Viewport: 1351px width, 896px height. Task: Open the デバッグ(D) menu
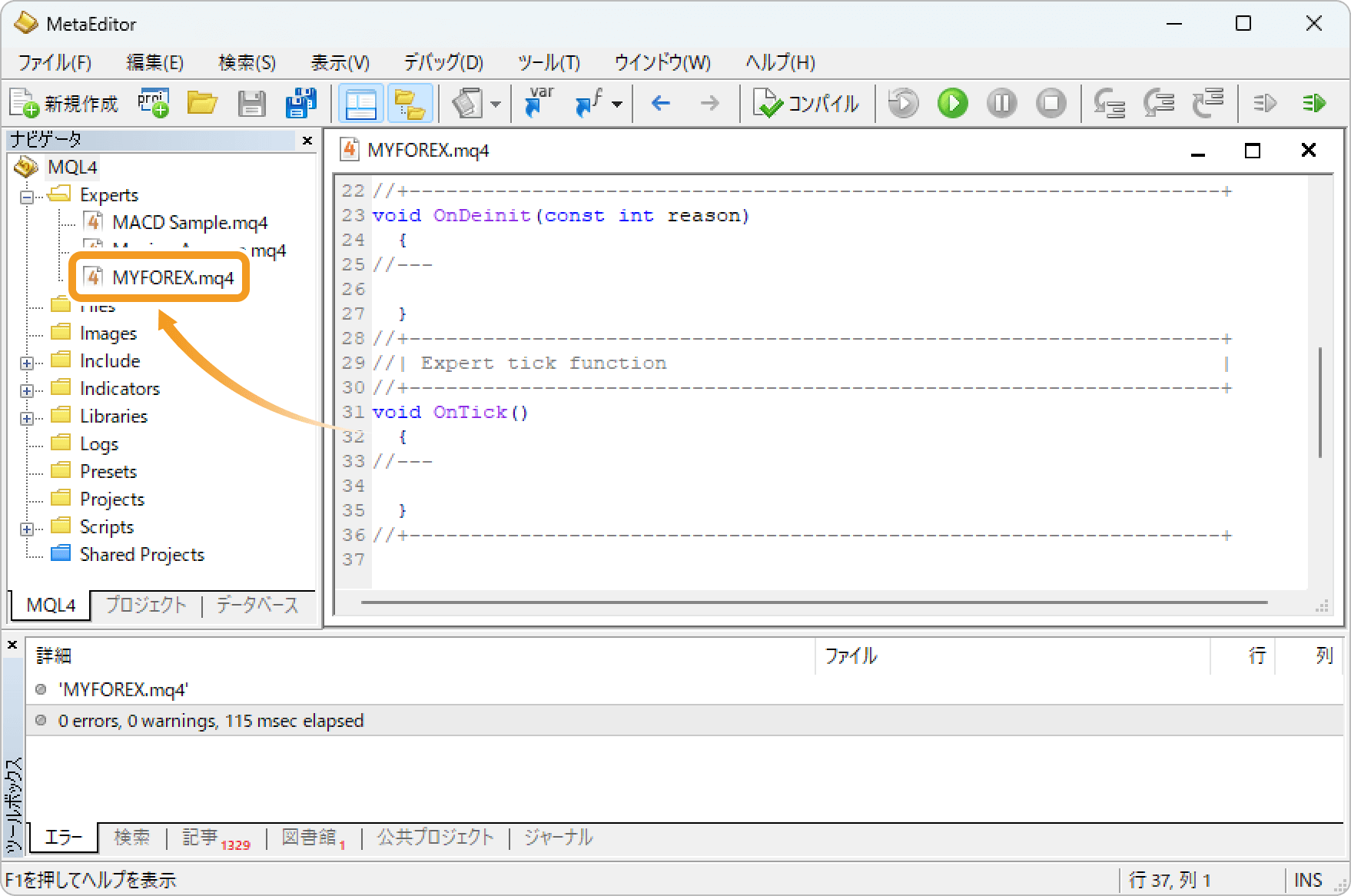pyautogui.click(x=443, y=62)
